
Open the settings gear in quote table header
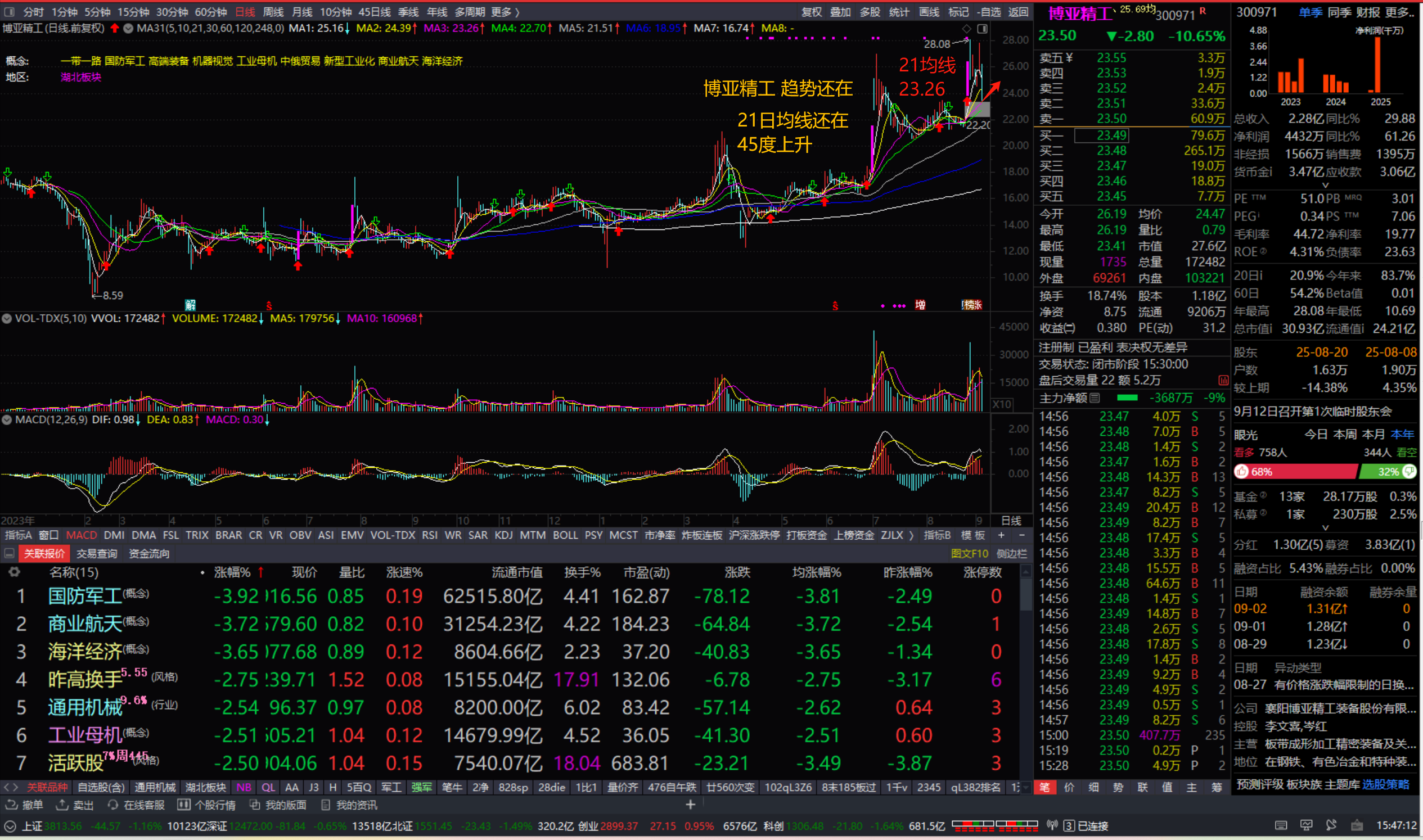14,572
